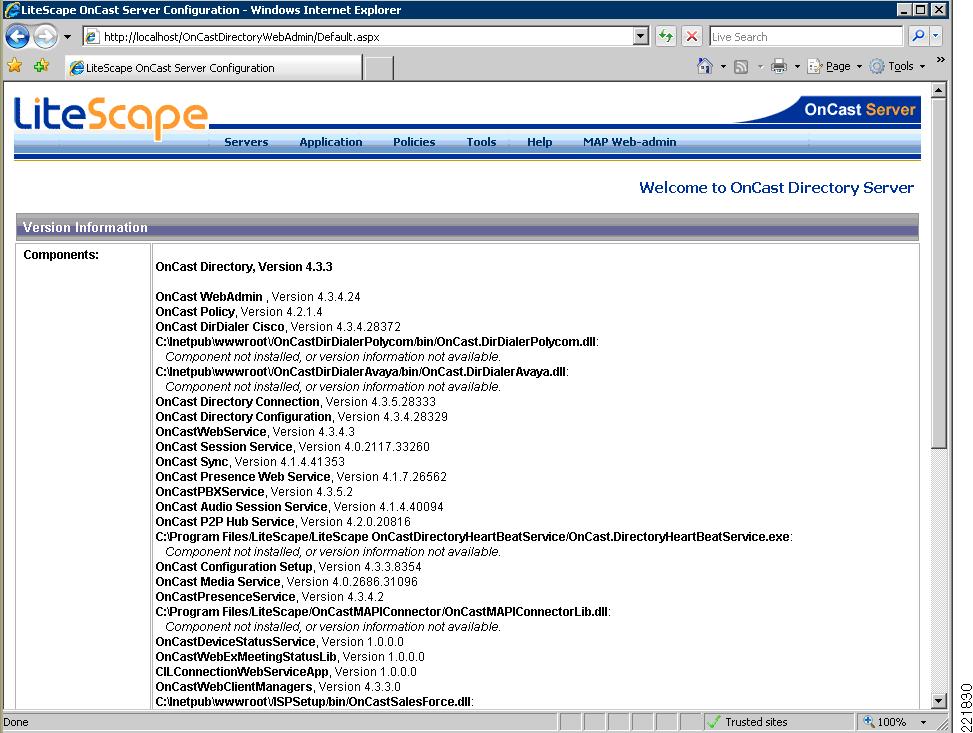Image resolution: width=973 pixels, height=733 pixels.
Task: Click the OnCast Directory Connection version line
Action: [295, 402]
